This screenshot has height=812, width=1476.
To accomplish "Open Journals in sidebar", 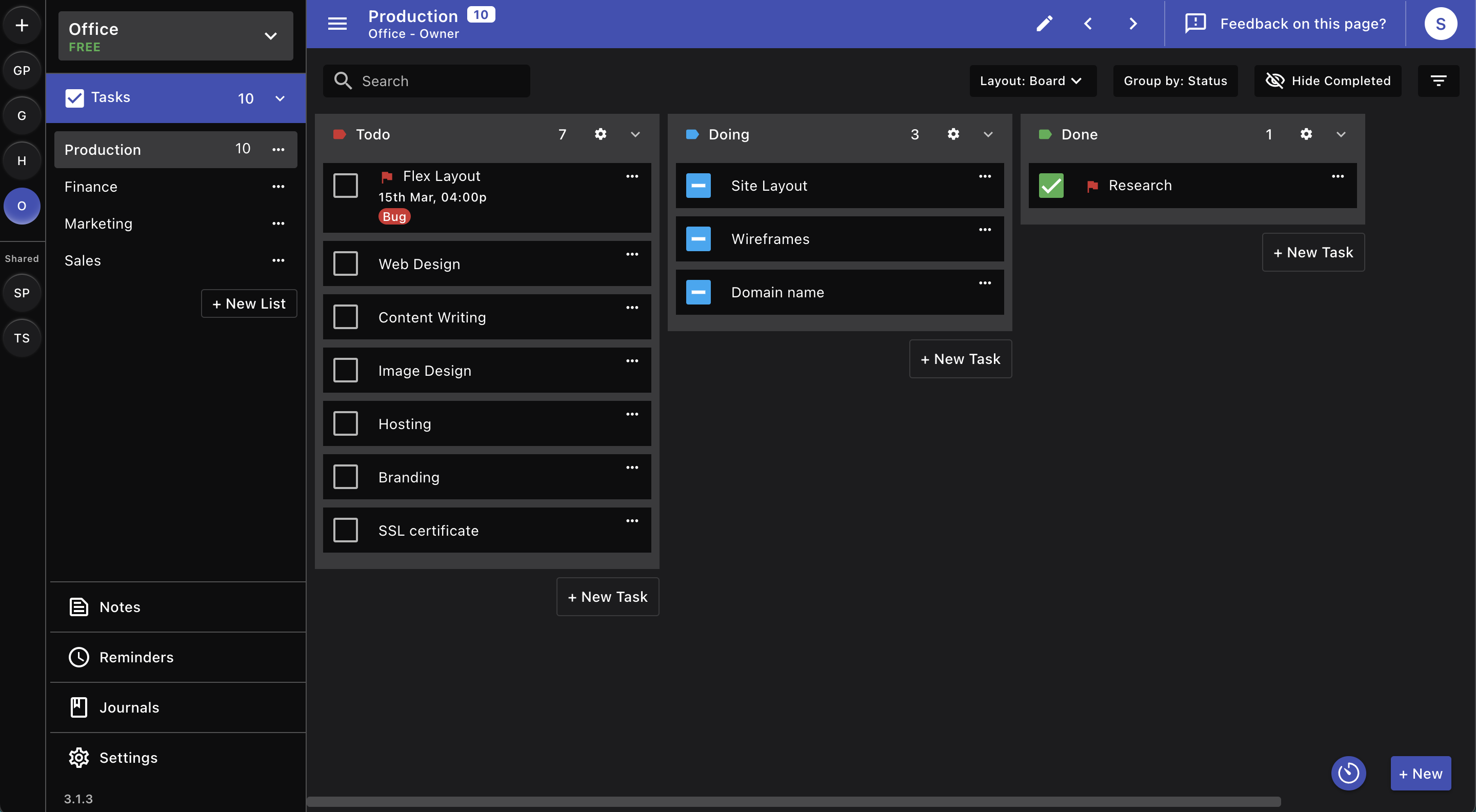I will point(177,708).
